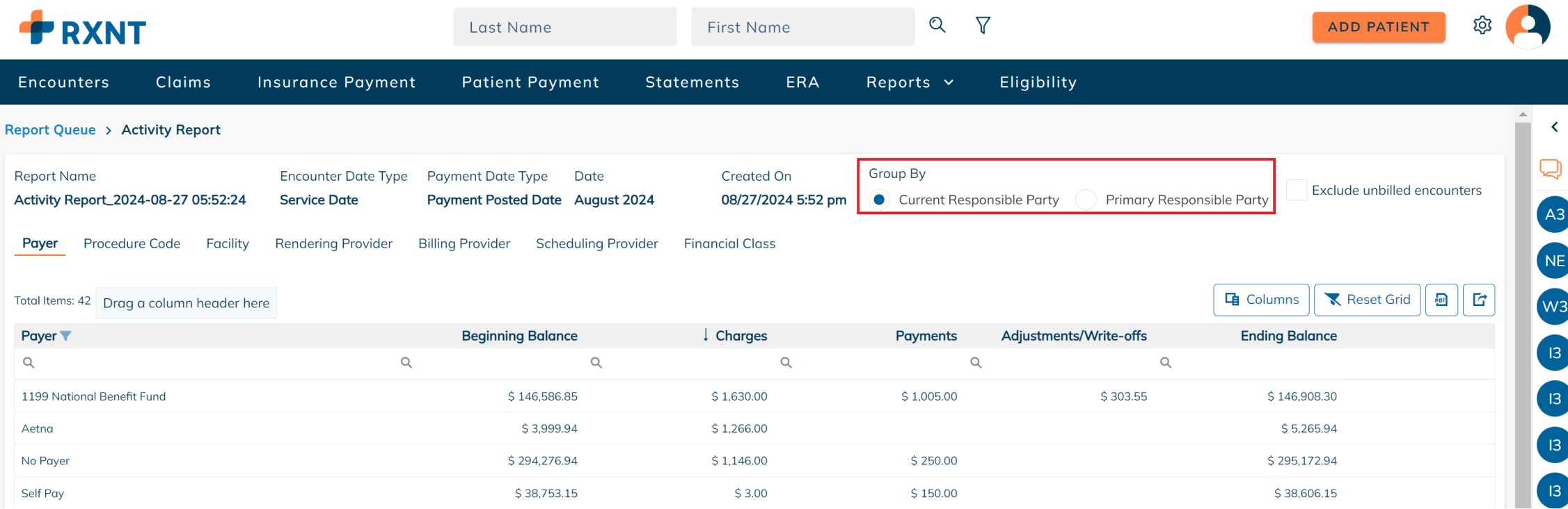The image size is (1568, 509).
Task: Click the ADD PATIENT button
Action: tap(1378, 27)
